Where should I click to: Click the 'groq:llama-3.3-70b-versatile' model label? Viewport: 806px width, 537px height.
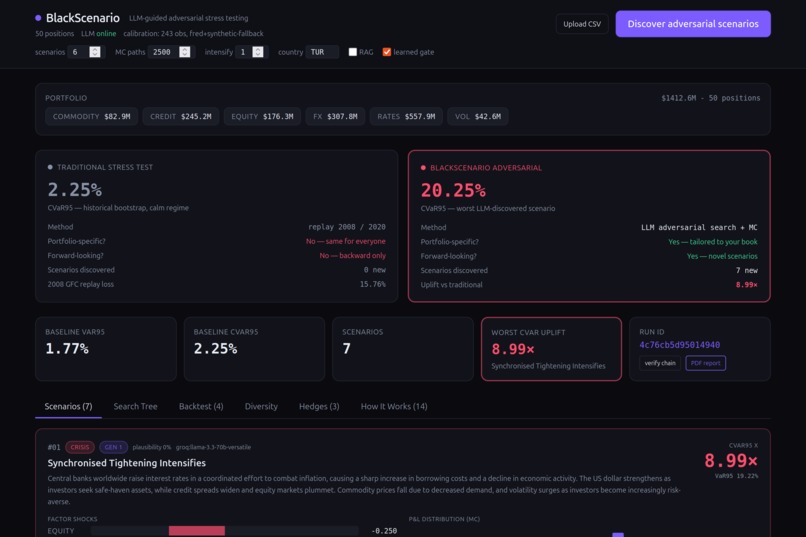pyautogui.click(x=213, y=447)
